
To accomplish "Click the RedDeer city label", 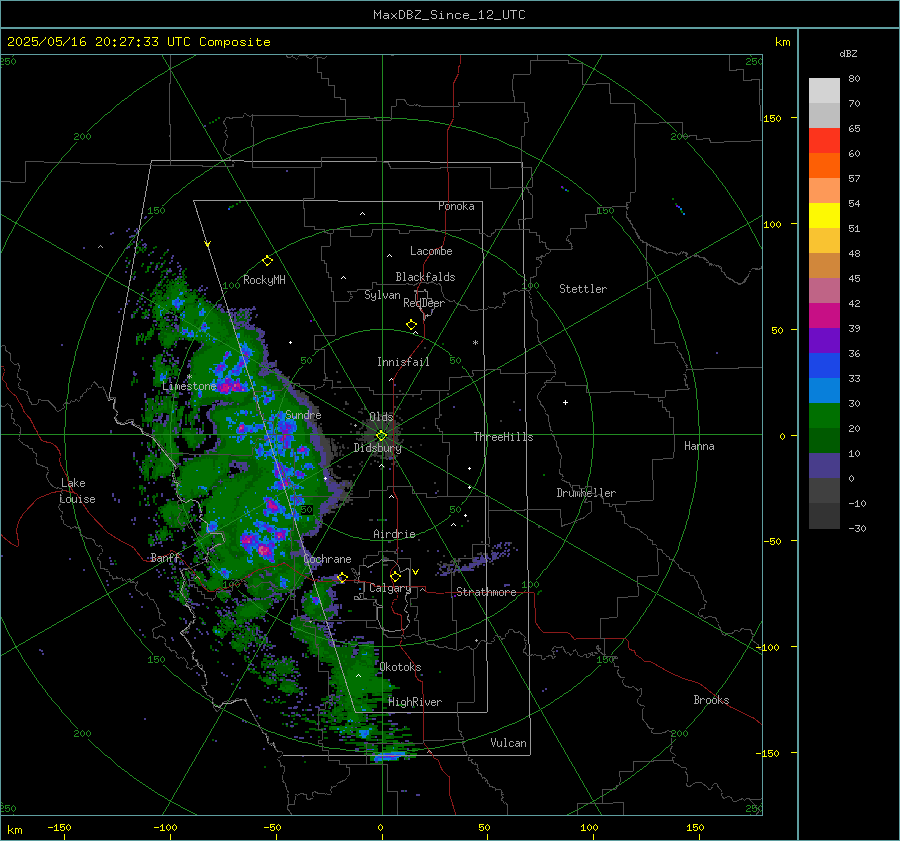I will (x=424, y=303).
